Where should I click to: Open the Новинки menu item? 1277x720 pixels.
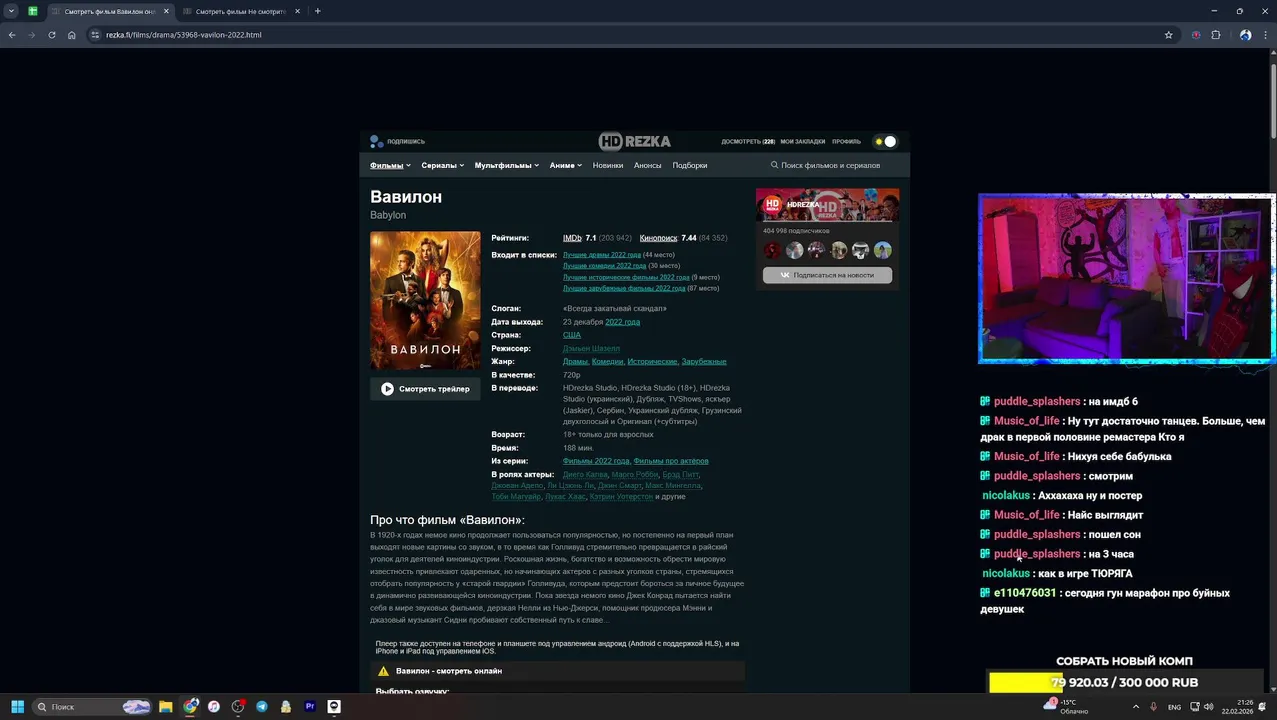[x=608, y=165]
